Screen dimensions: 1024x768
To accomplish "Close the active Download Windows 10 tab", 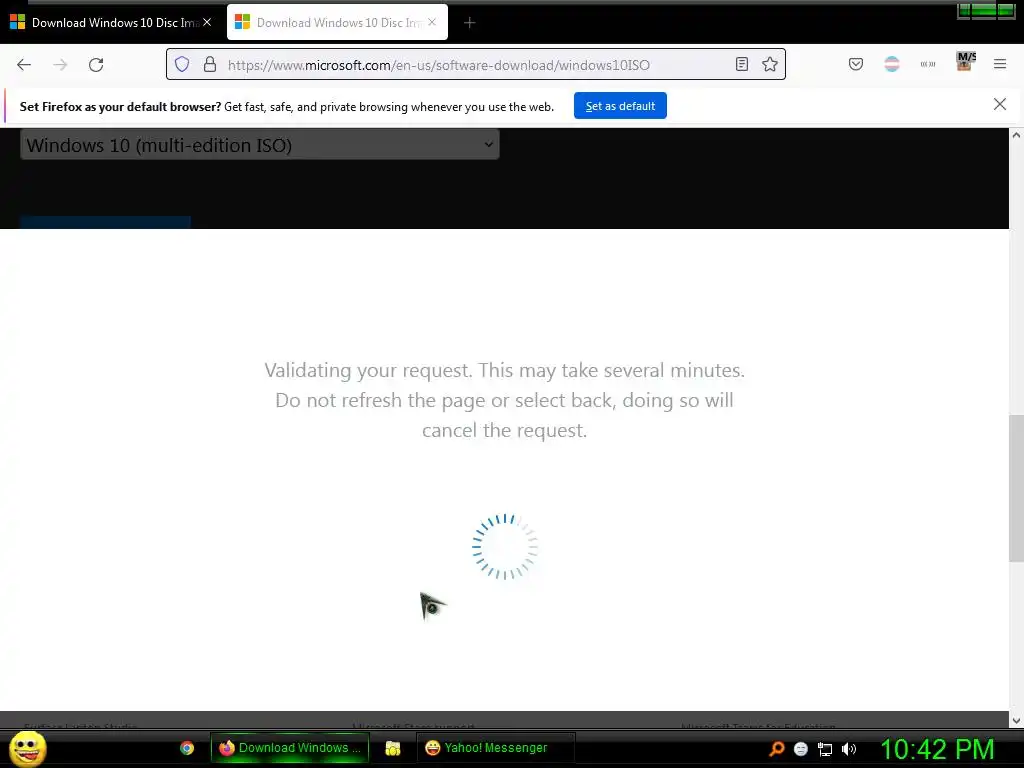I will click(432, 22).
